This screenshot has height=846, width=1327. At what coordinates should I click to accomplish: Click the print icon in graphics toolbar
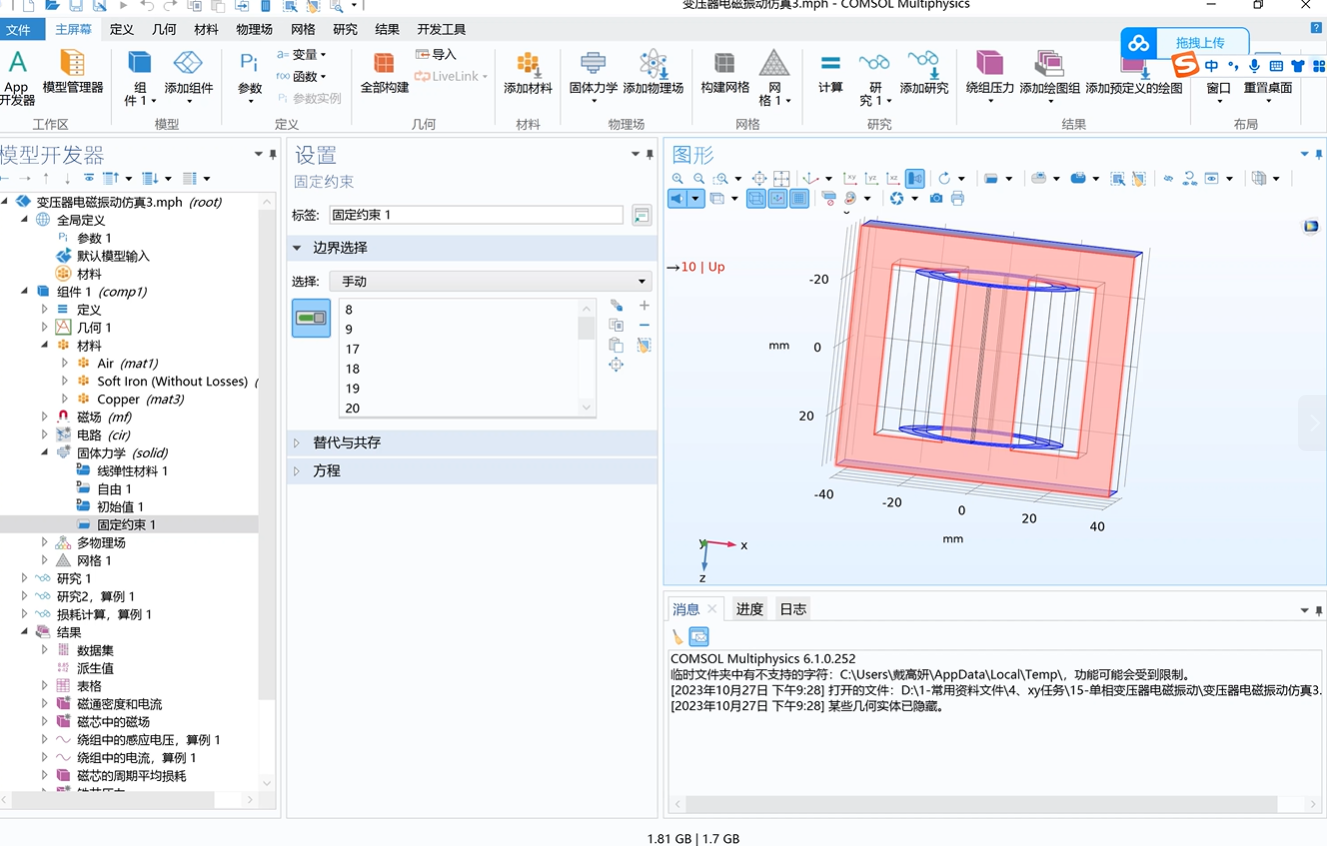pos(958,199)
